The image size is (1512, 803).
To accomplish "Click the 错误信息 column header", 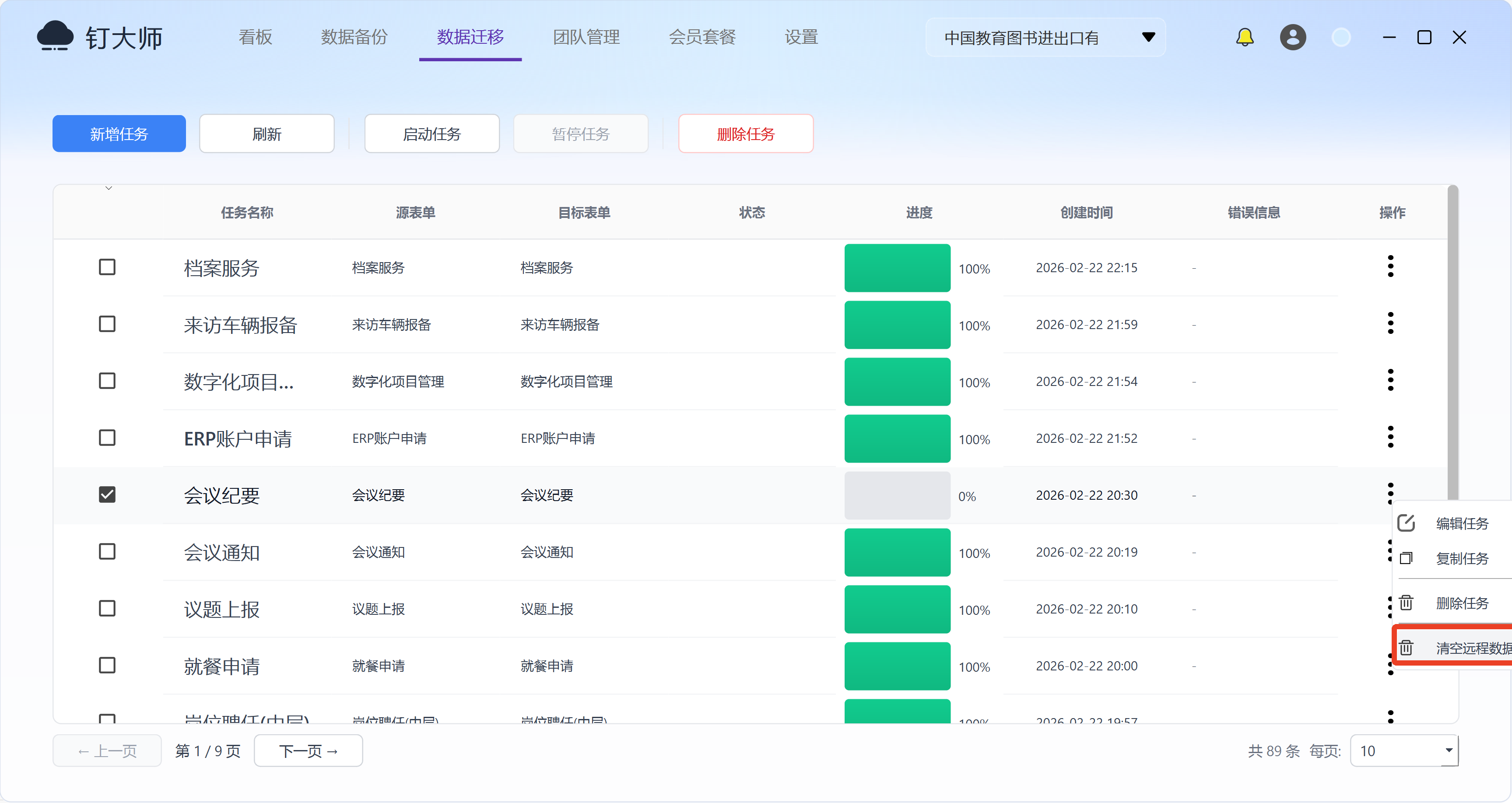I will pos(1254,213).
